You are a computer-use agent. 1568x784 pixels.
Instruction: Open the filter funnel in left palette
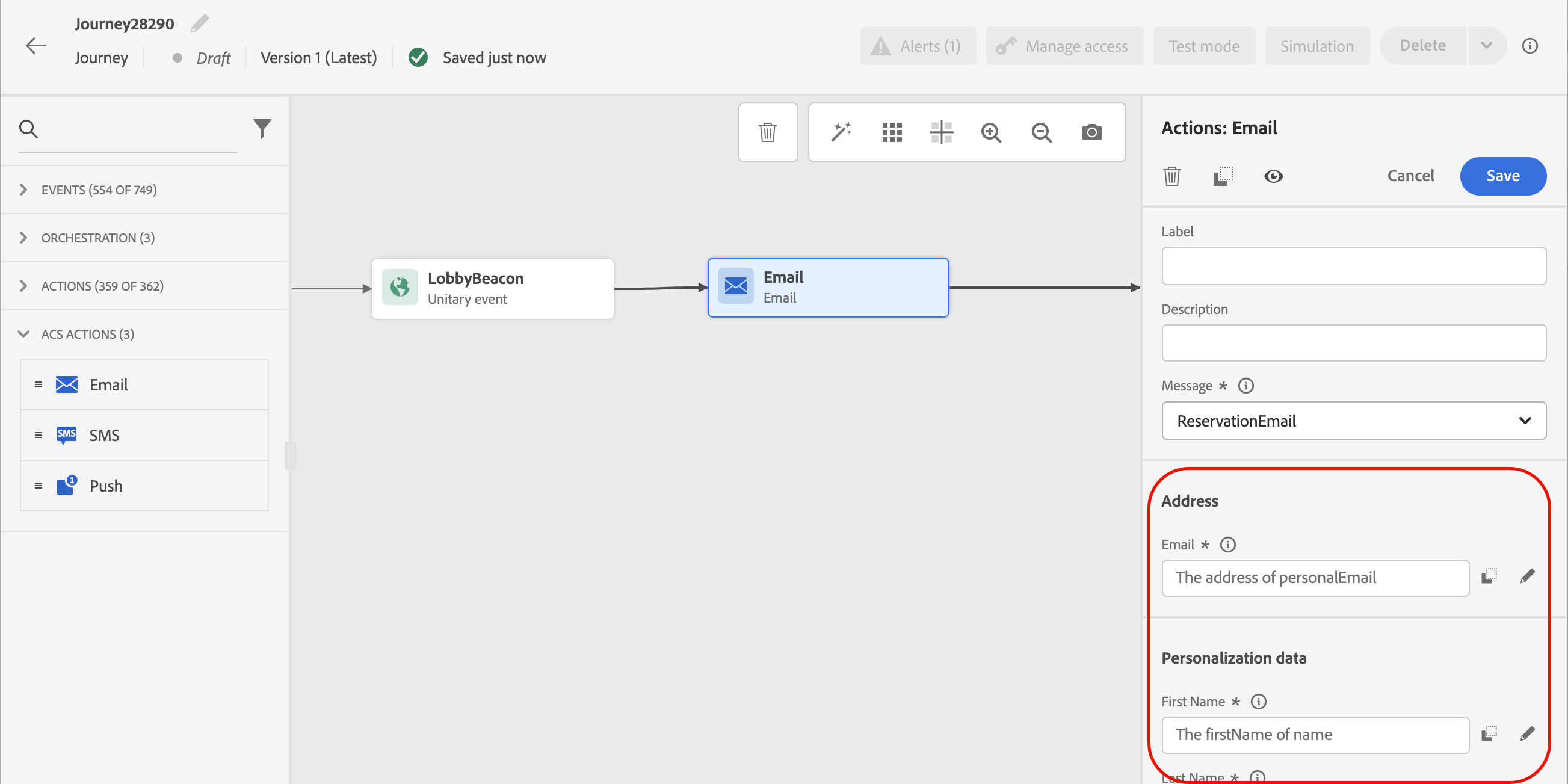(262, 128)
